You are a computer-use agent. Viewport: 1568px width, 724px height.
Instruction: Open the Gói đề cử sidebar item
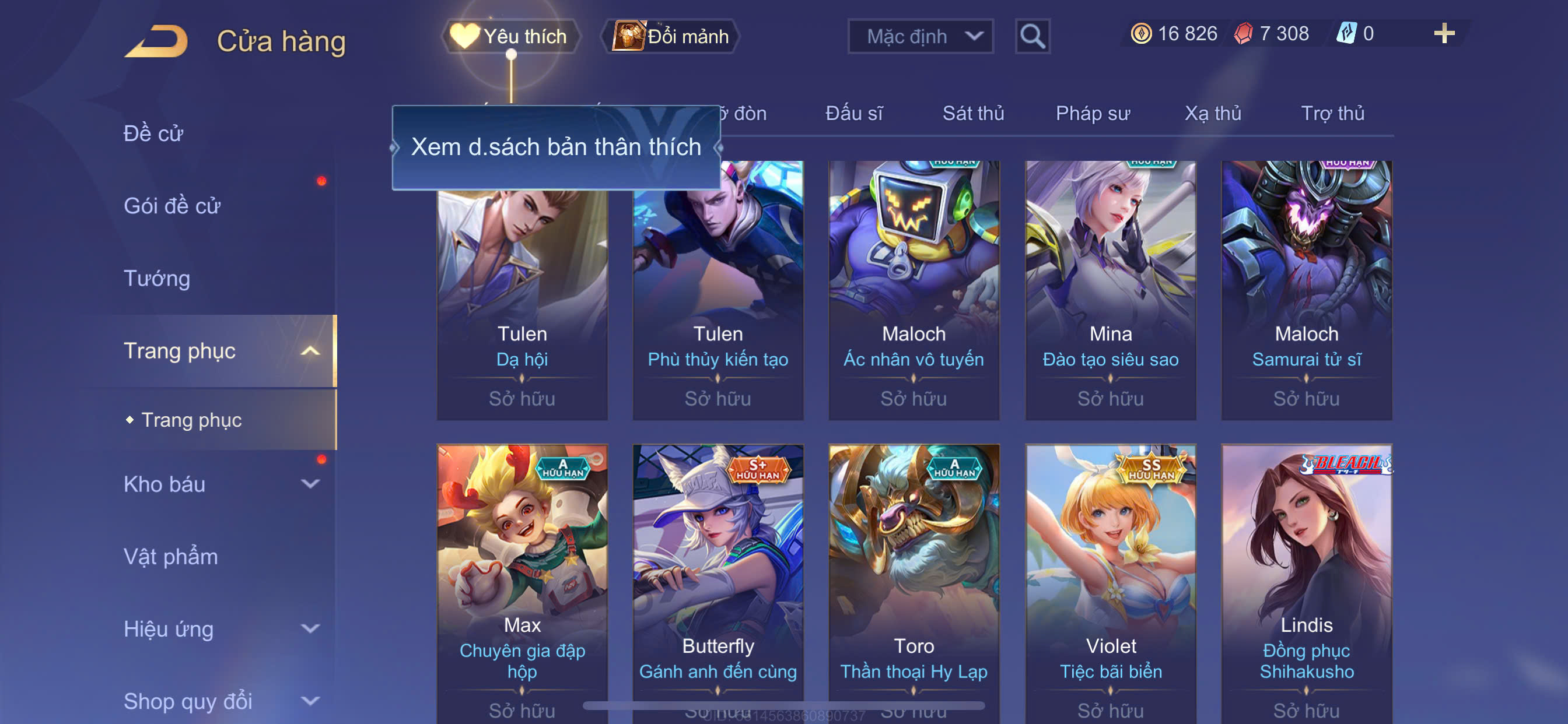(171, 206)
